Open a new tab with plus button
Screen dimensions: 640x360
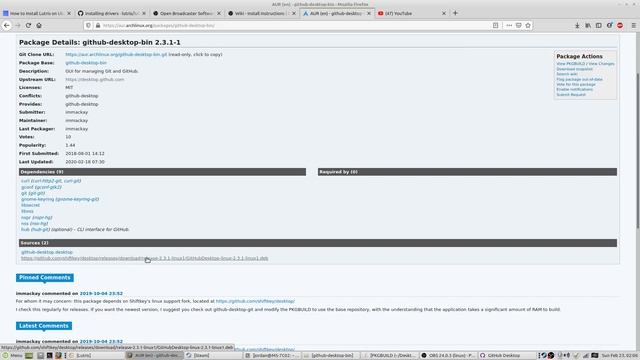455,13
